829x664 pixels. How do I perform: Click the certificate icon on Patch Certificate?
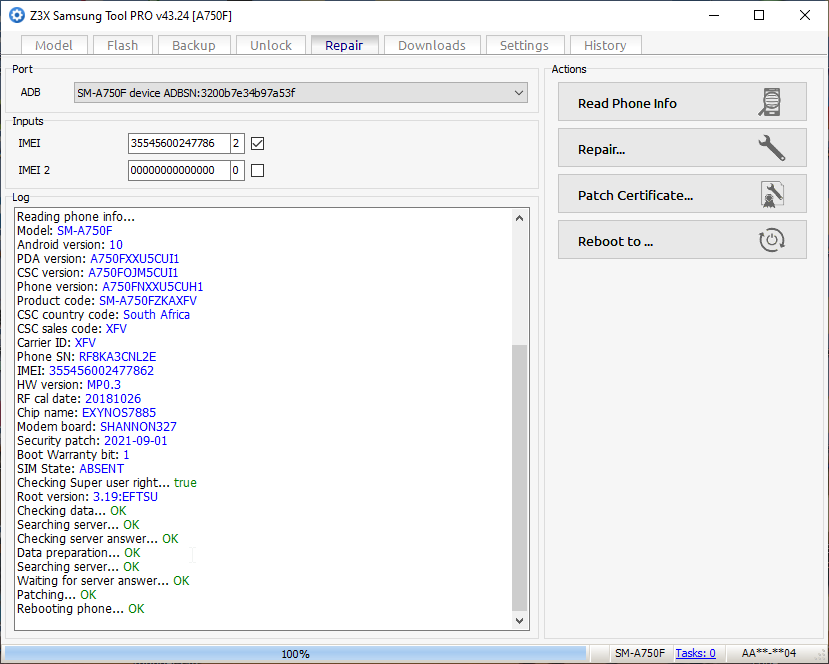tap(770, 195)
